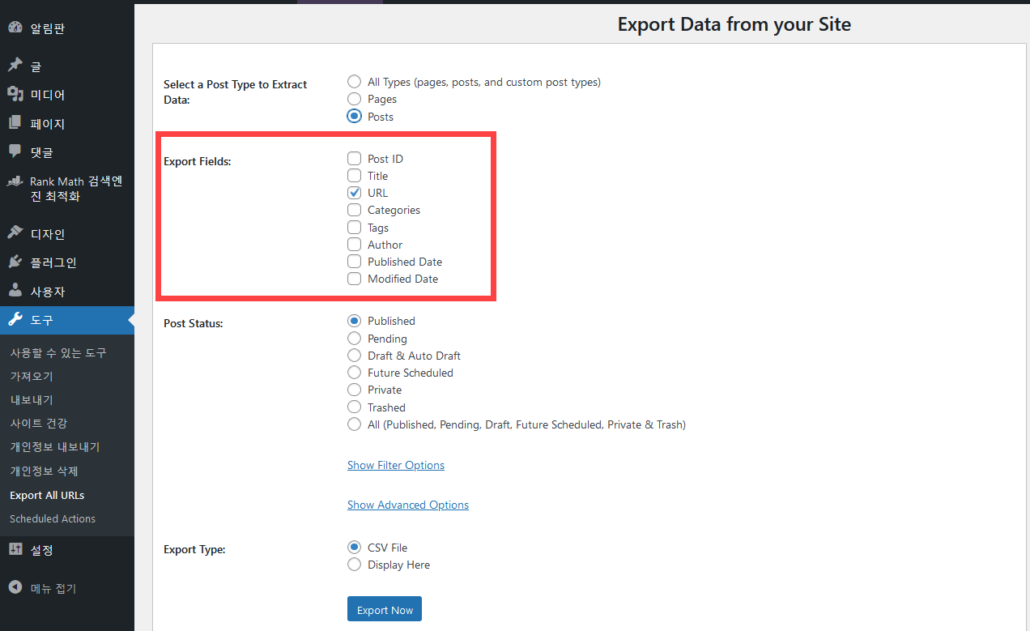The image size is (1030, 631).
Task: Check the Author export field
Action: coord(354,244)
